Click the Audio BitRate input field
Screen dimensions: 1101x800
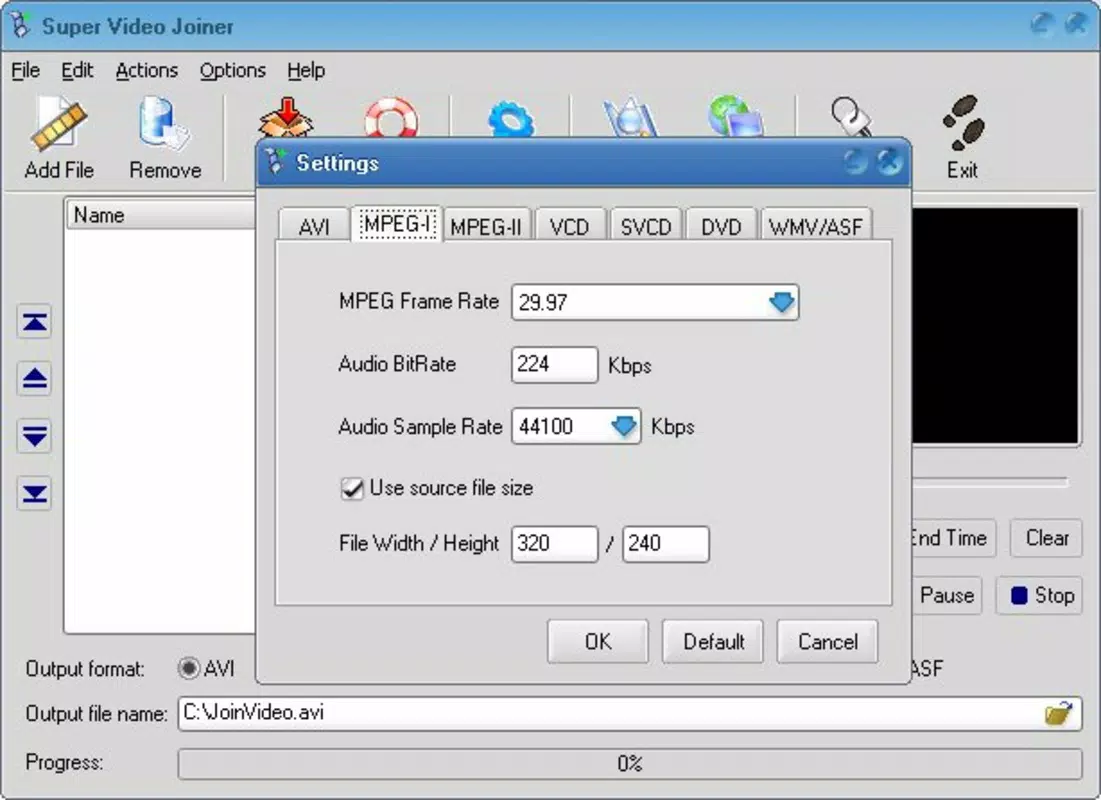(555, 365)
